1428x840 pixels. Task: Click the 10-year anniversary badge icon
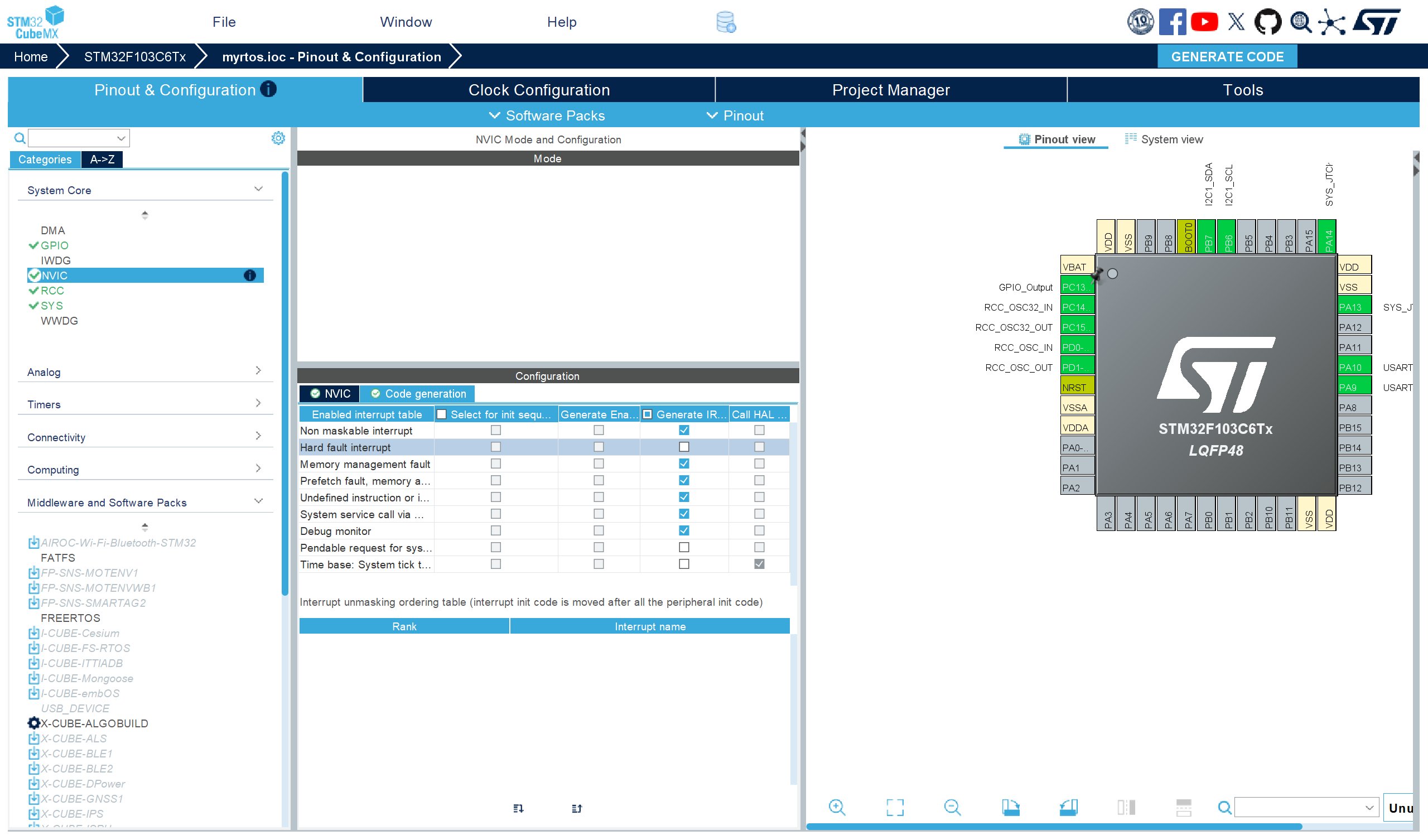pyautogui.click(x=1140, y=22)
